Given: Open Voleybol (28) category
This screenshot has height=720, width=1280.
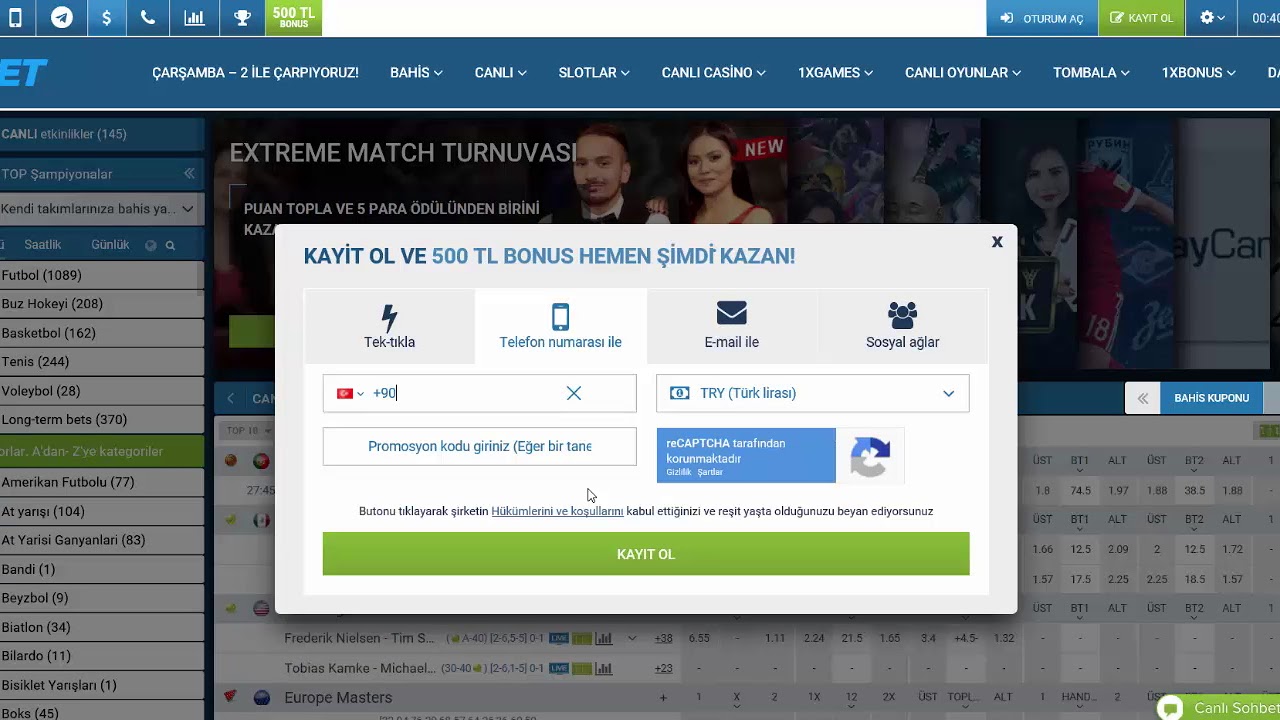Looking at the screenshot, I should pyautogui.click(x=100, y=391).
